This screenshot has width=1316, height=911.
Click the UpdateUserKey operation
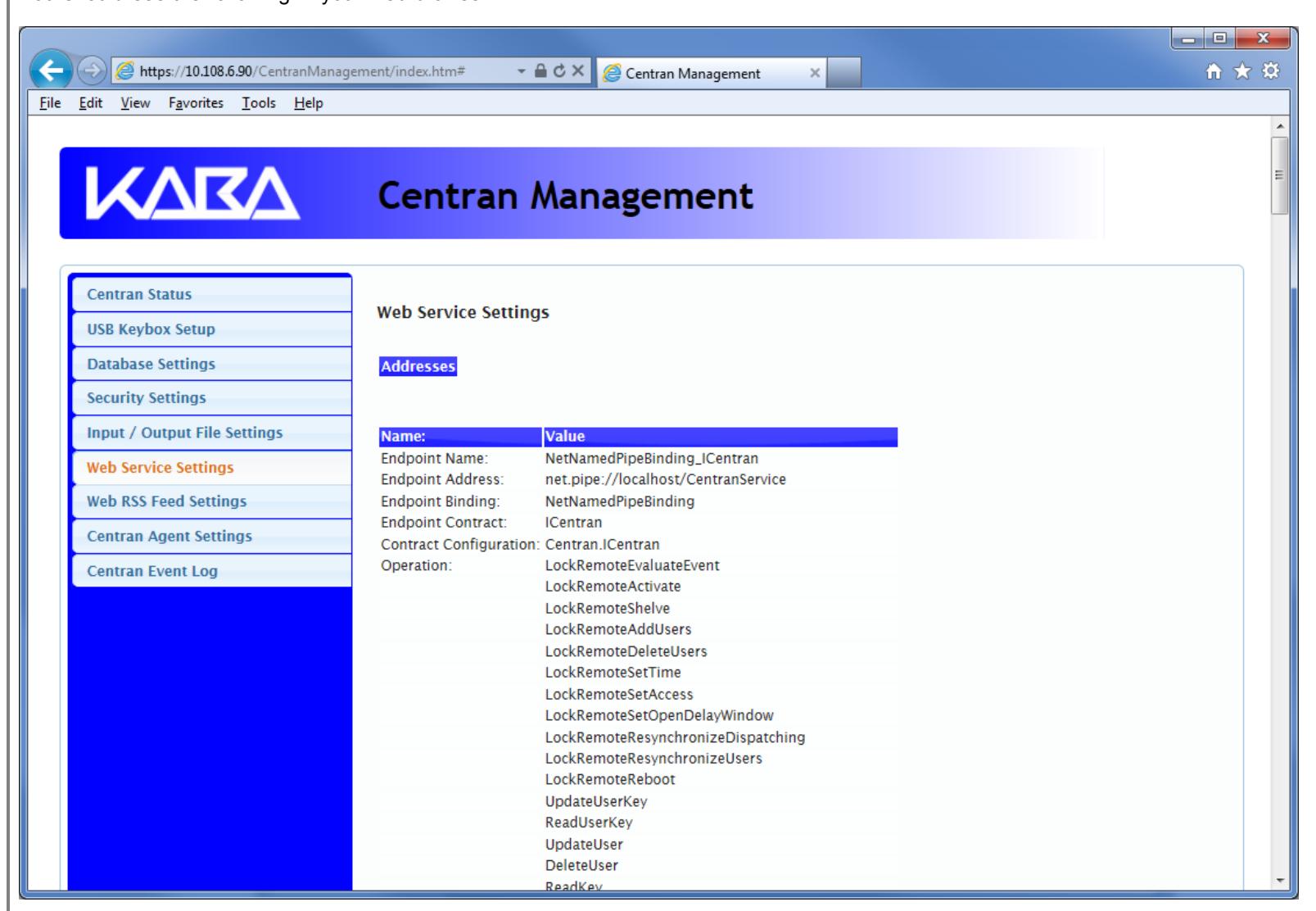pyautogui.click(x=596, y=802)
